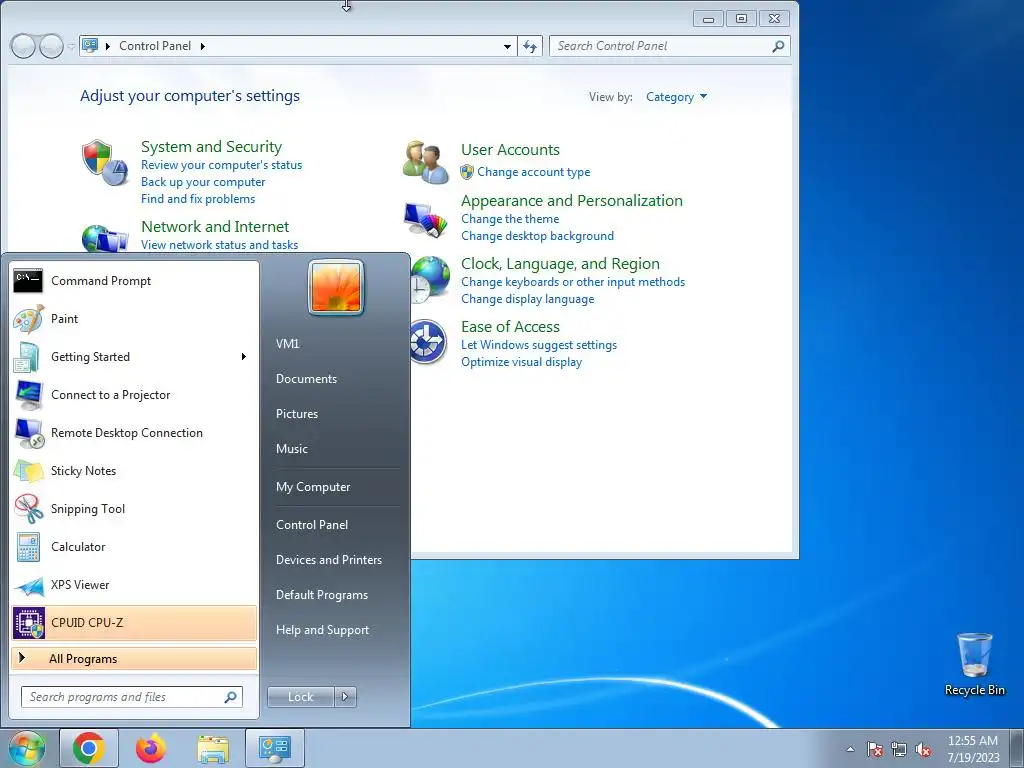This screenshot has height=768, width=1024.
Task: Click the arrow after Control Panel in address bar
Action: point(202,46)
